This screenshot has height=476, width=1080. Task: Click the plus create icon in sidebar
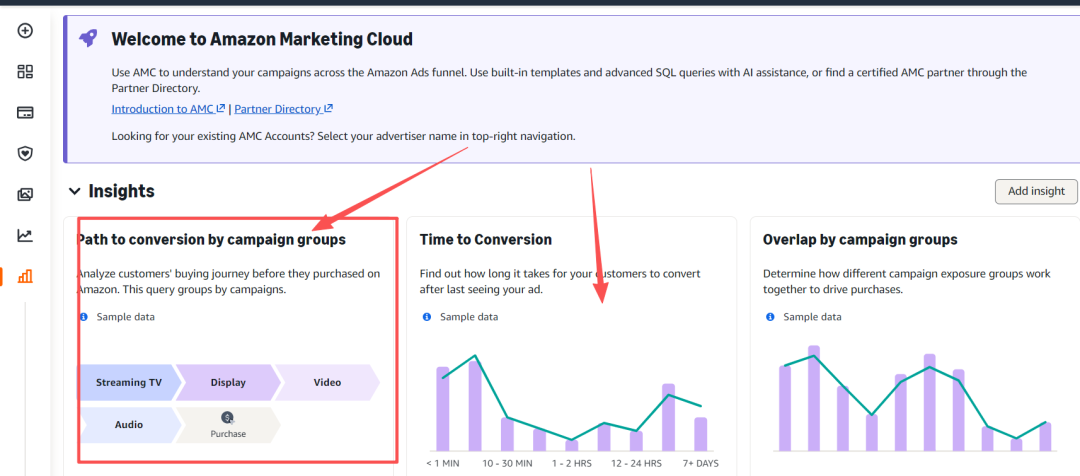click(25, 31)
